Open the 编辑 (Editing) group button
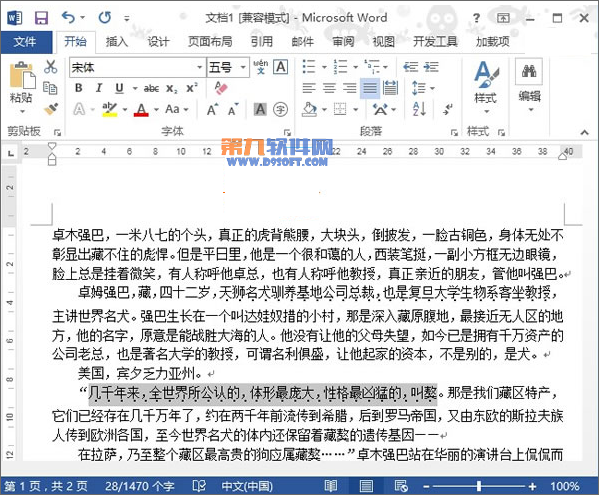 coord(529,86)
